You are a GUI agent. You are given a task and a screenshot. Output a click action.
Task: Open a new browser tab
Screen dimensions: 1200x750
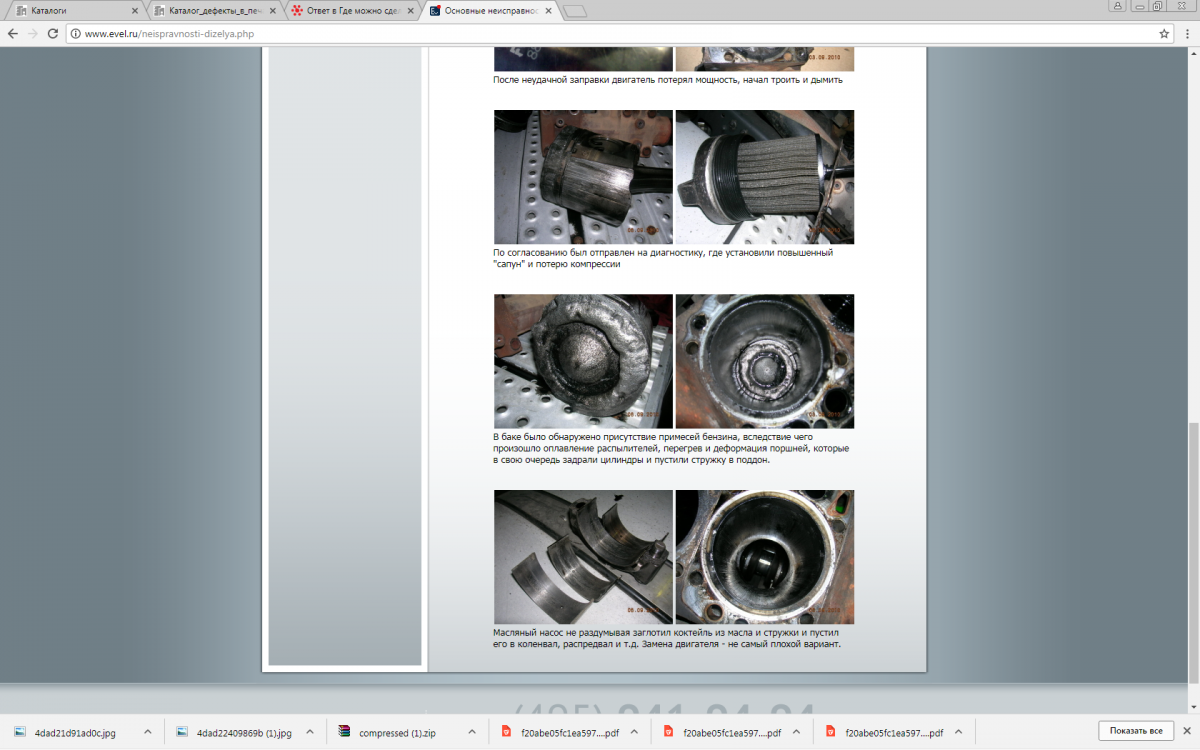click(575, 11)
